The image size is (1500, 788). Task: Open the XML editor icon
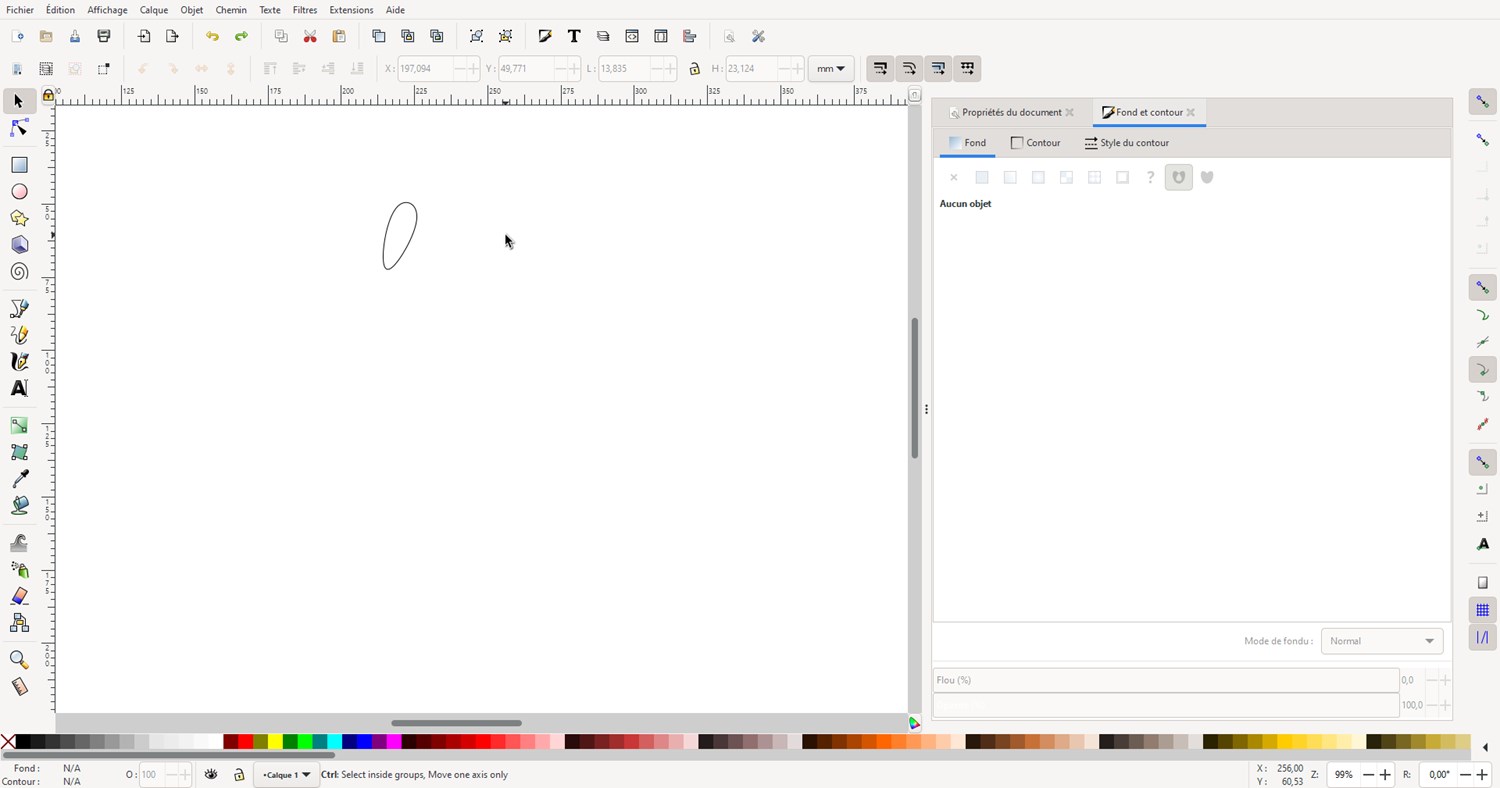[x=632, y=36]
